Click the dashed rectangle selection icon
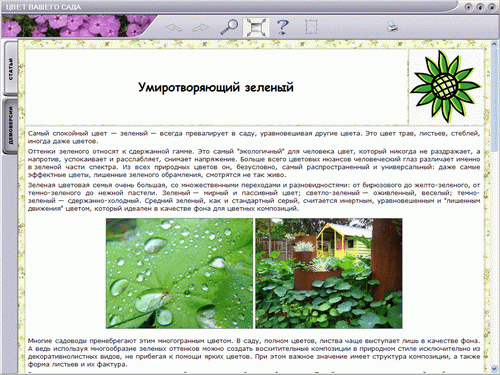This screenshot has height=375, width=500. (312, 27)
